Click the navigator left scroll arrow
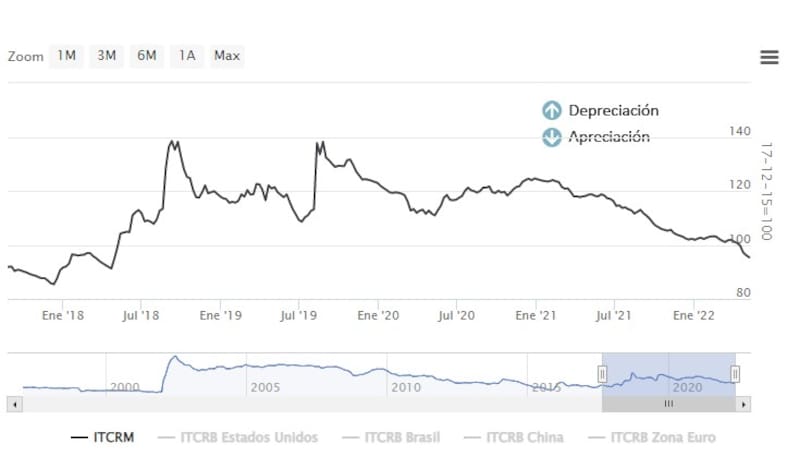This screenshot has width=800, height=456. pyautogui.click(x=13, y=404)
